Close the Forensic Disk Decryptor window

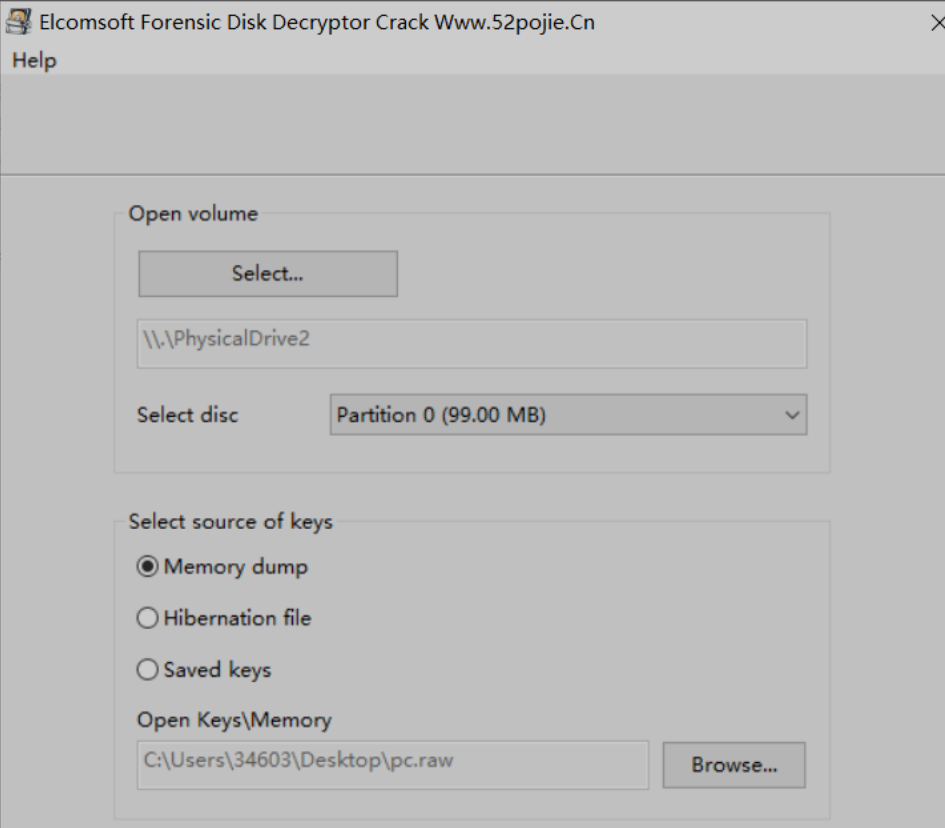(x=937, y=23)
